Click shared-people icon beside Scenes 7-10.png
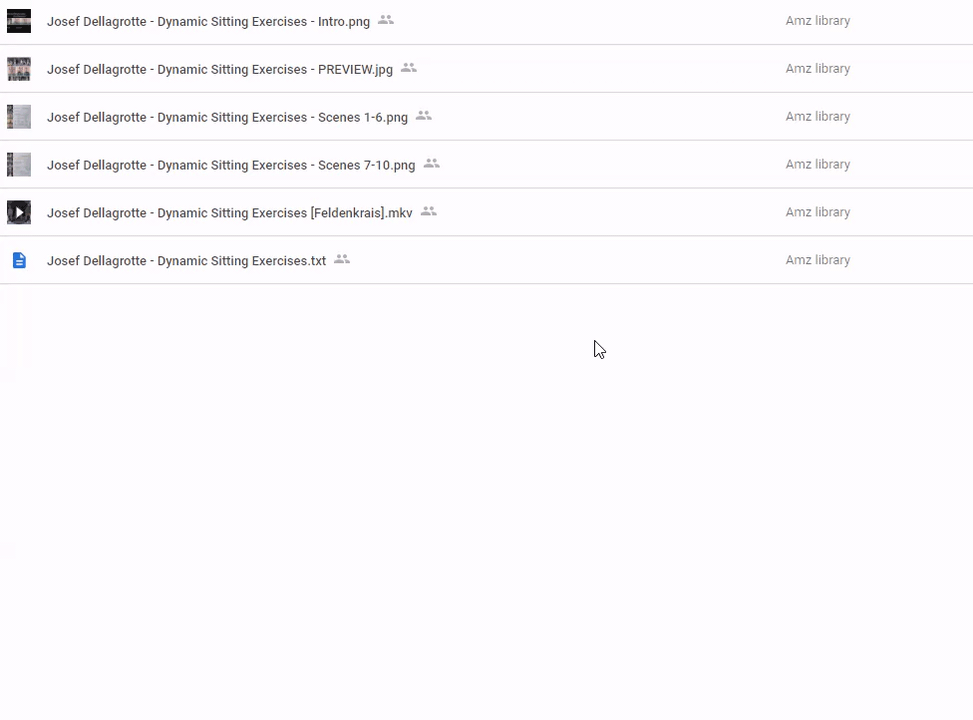The image size is (973, 720). click(x=431, y=164)
